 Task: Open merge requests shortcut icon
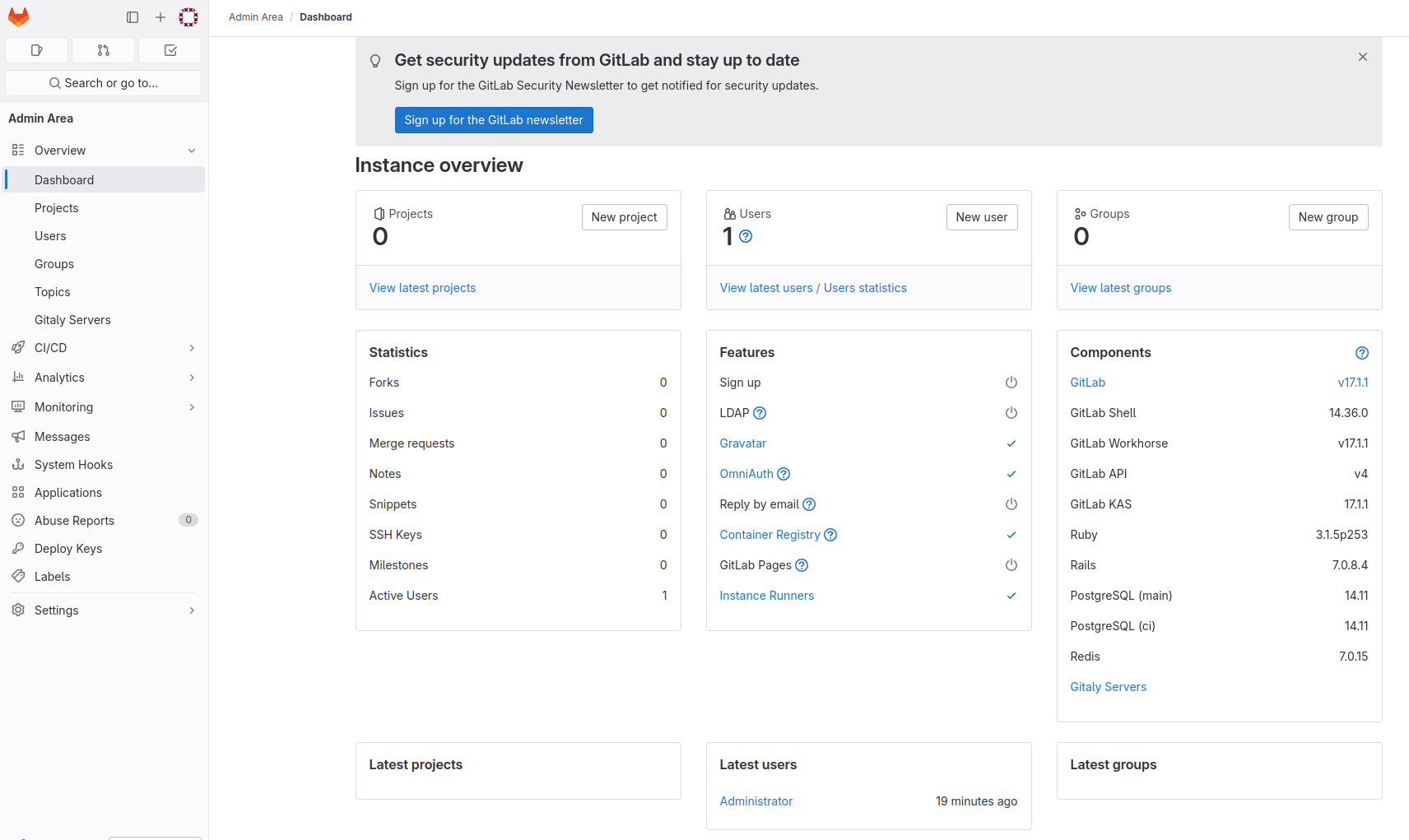click(x=104, y=50)
